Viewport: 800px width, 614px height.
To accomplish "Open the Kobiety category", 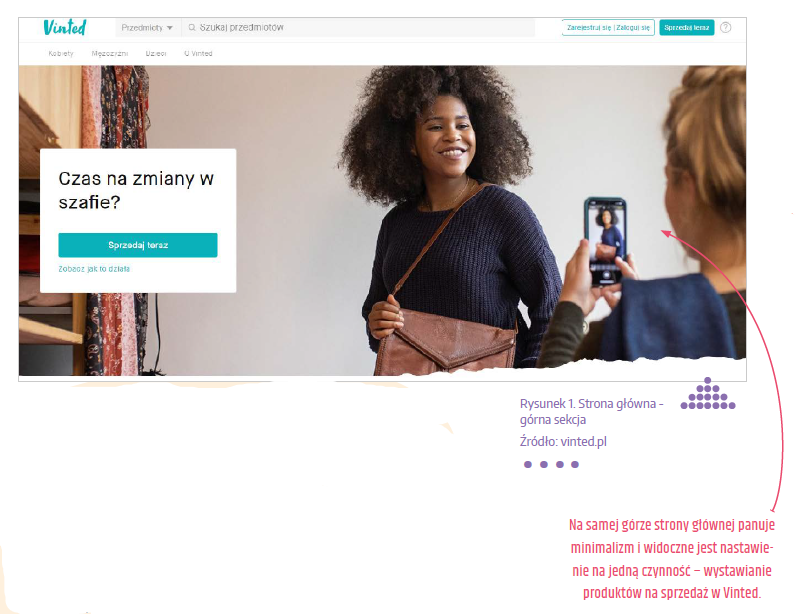I will (61, 53).
